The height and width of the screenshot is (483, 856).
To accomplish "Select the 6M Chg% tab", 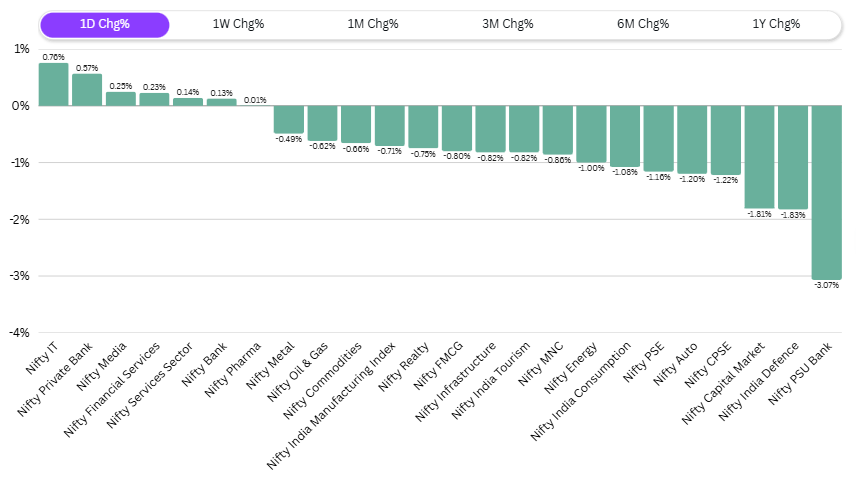I will [x=642, y=24].
